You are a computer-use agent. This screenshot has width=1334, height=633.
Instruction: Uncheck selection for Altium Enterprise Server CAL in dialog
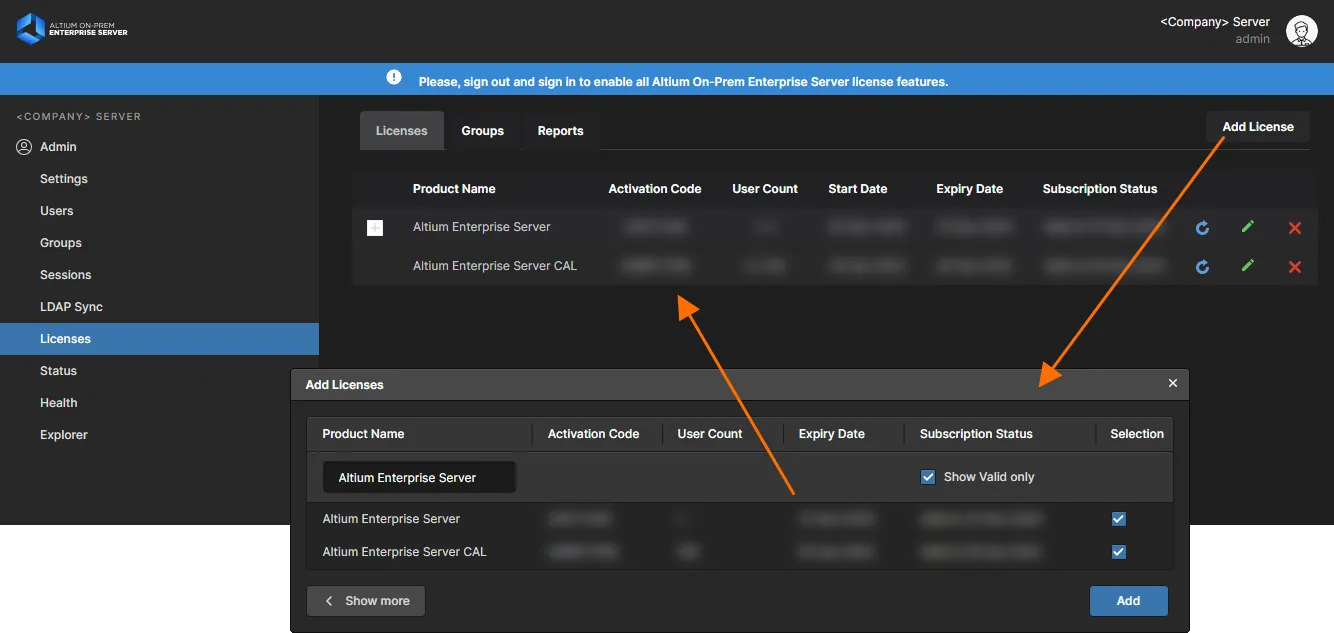[1118, 552]
